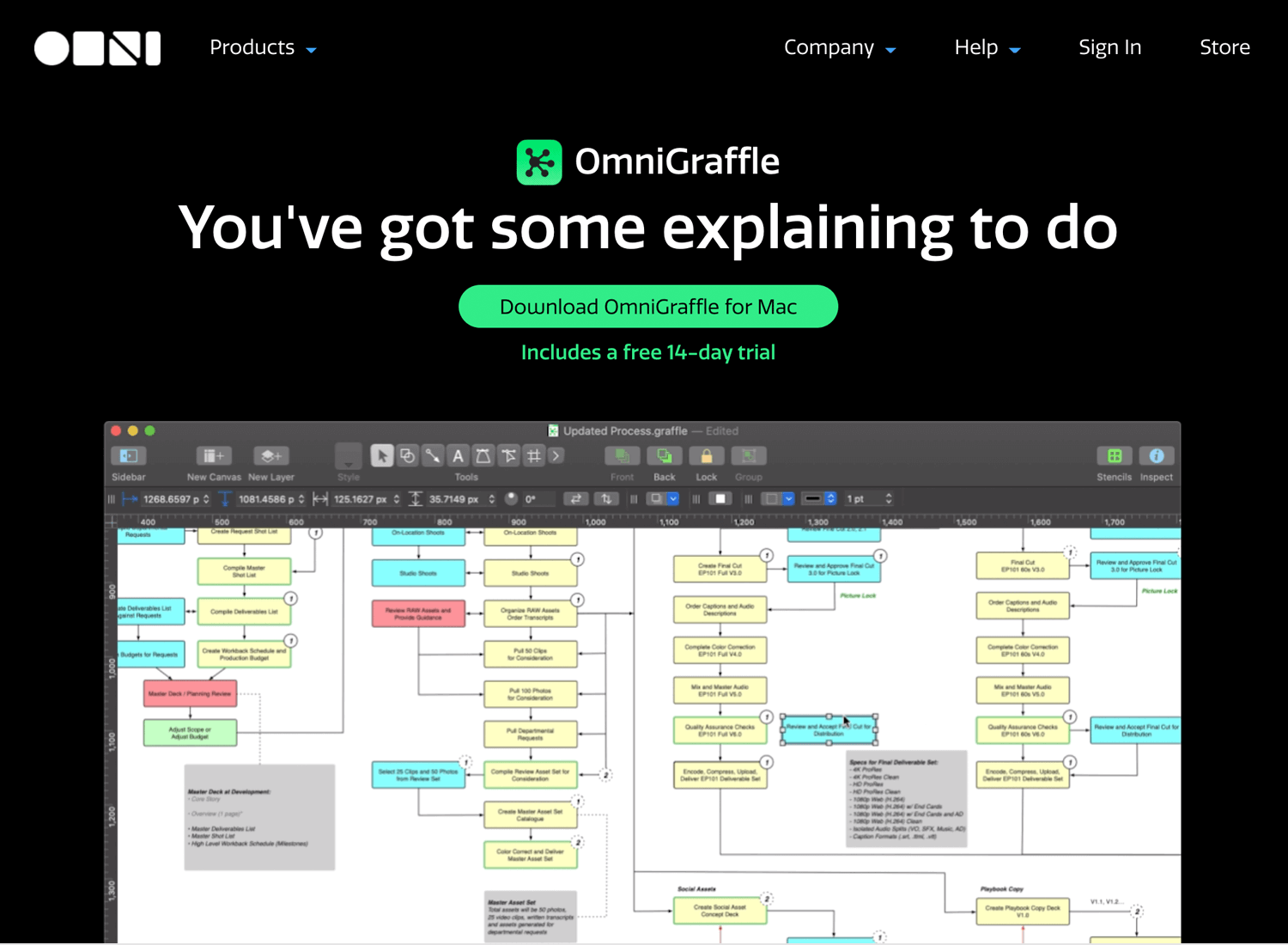Screen dimensions: 1288x945
Task: Select the Create Master Asset Set Catalogue node
Action: (x=531, y=814)
